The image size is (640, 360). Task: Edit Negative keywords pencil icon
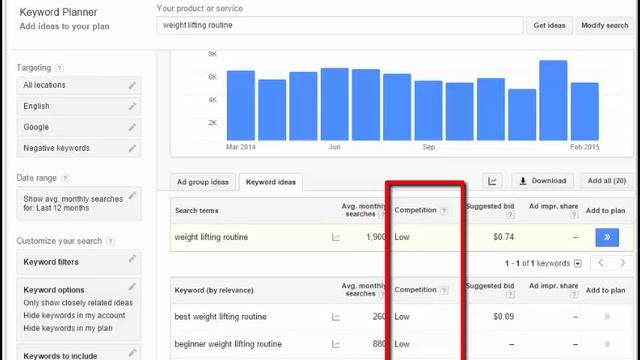[x=132, y=148]
